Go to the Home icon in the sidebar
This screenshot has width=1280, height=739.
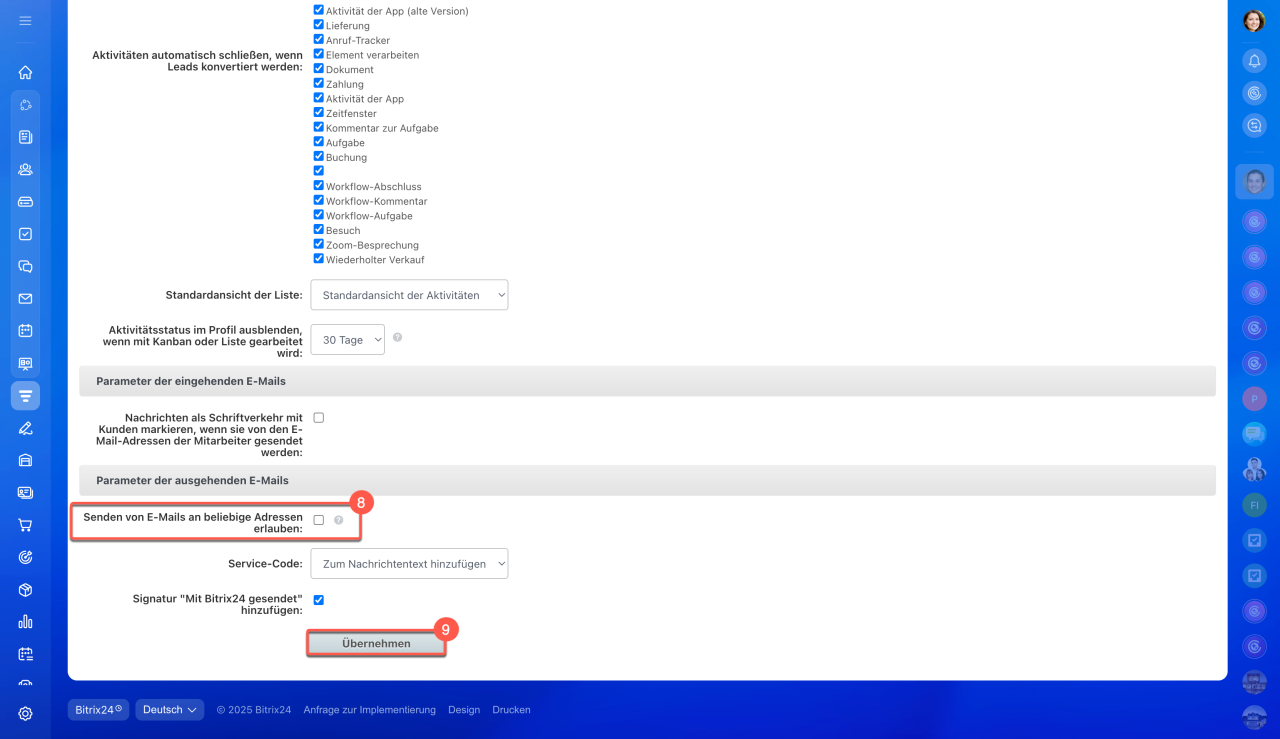click(26, 72)
